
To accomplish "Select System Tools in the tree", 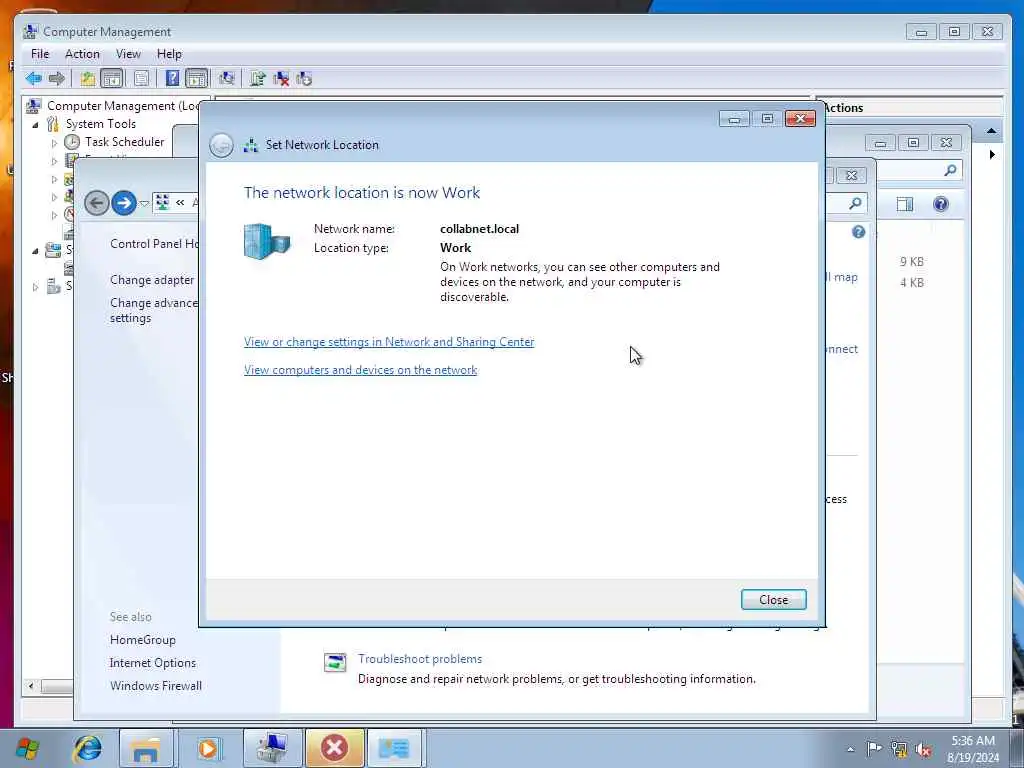I will pos(101,123).
